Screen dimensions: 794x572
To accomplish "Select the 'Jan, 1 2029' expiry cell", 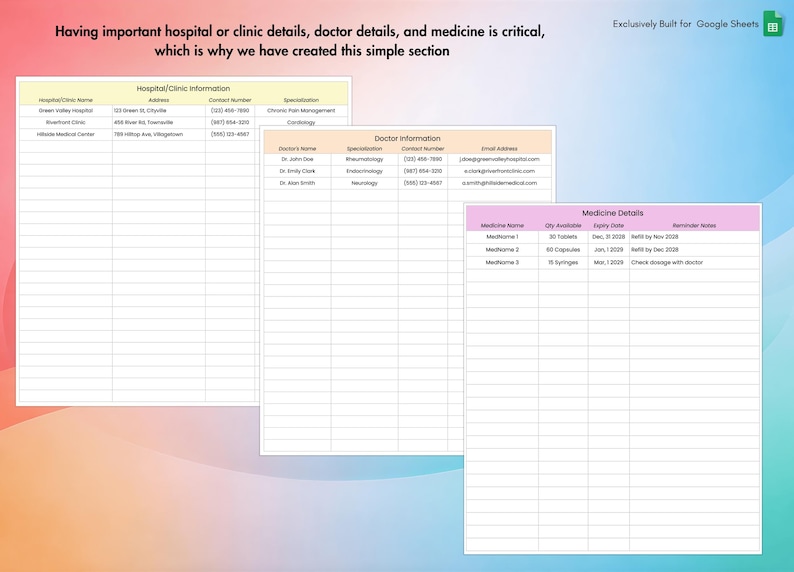I will coord(609,250).
